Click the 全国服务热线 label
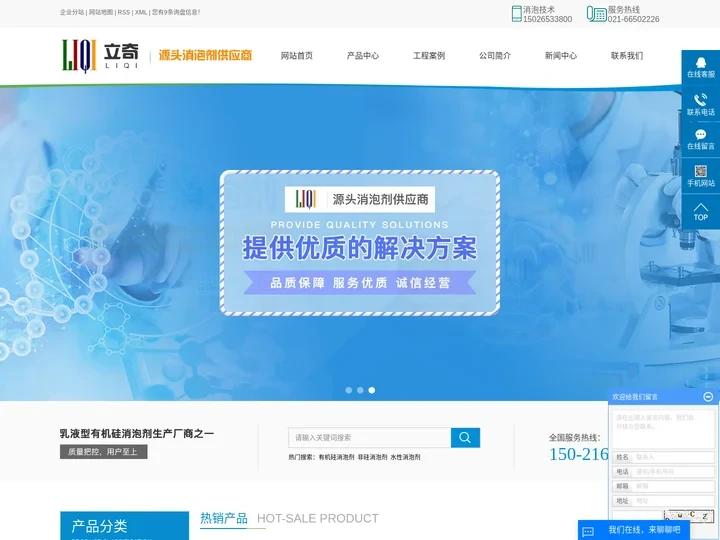Viewport: 720px width, 540px height. pos(574,438)
